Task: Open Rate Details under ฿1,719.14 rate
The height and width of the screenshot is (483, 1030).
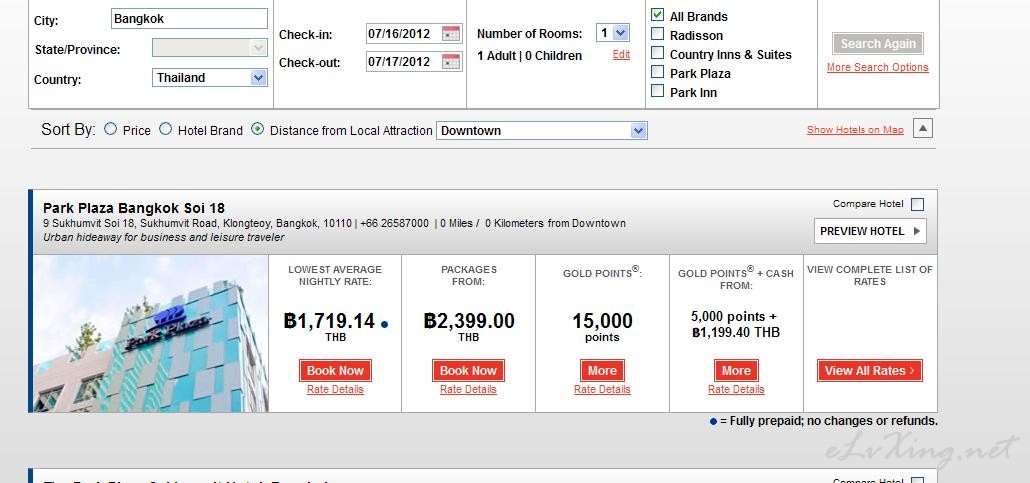Action: (x=335, y=390)
